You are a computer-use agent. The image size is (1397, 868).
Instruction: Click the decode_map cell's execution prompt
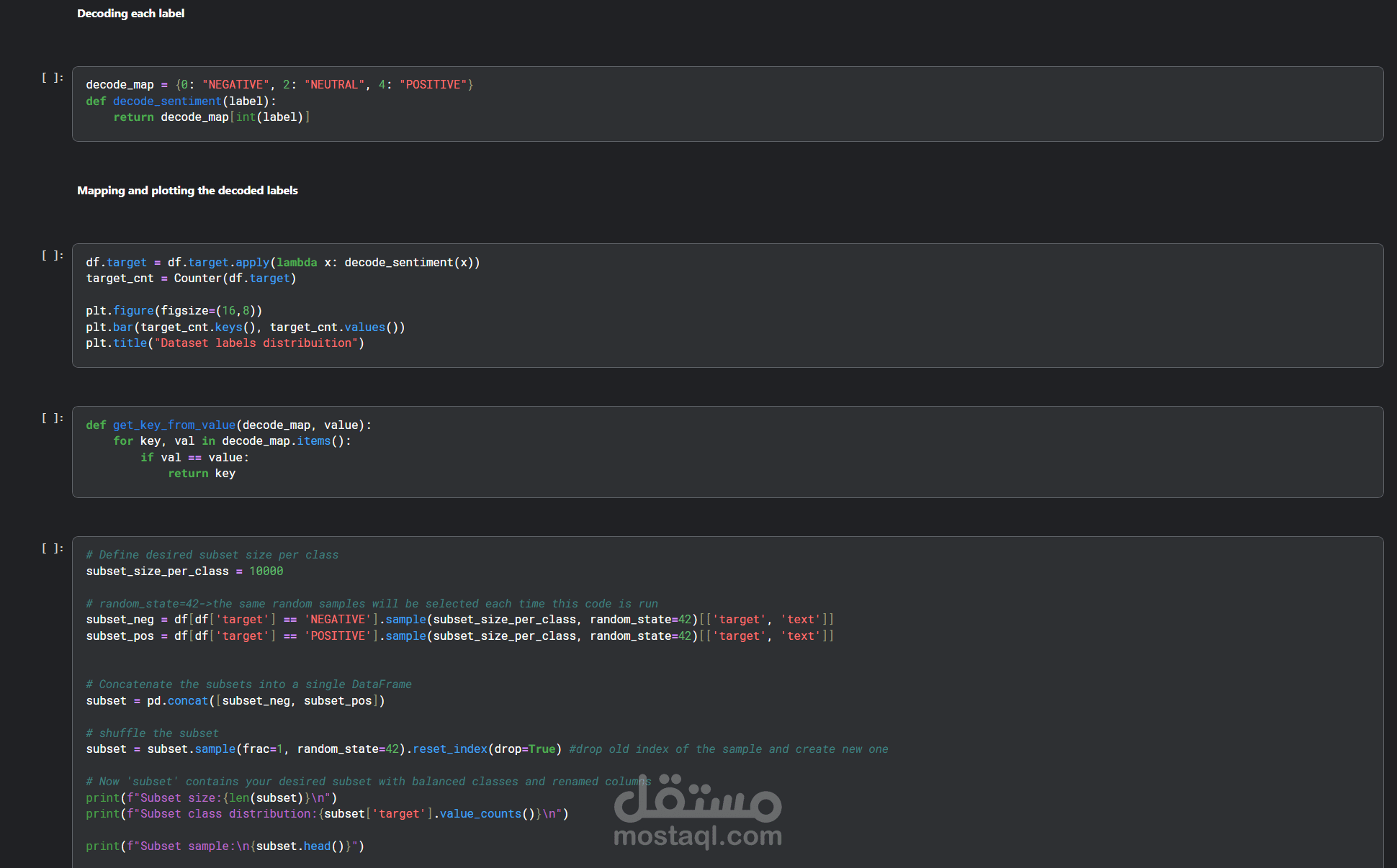click(x=52, y=78)
